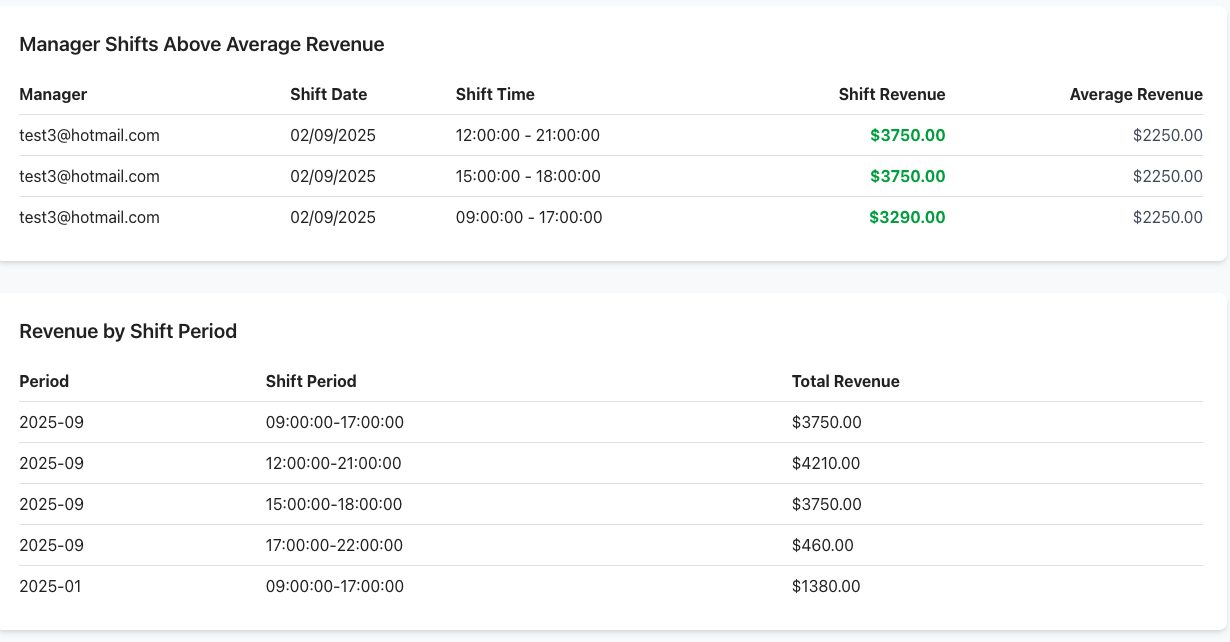Click the Shift Period column header
This screenshot has height=642, width=1230.
pyautogui.click(x=311, y=381)
